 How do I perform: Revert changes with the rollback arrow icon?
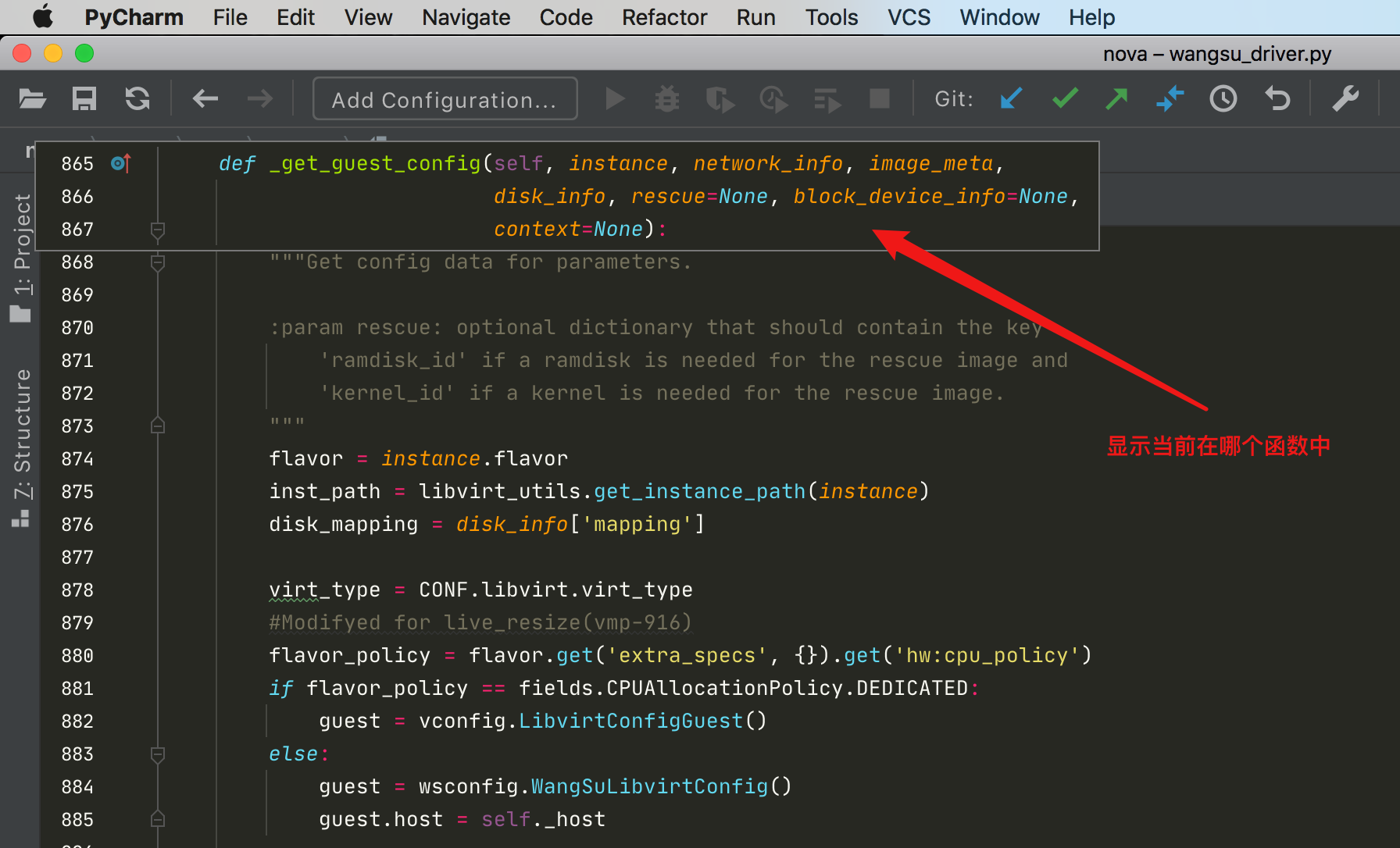point(1277,99)
